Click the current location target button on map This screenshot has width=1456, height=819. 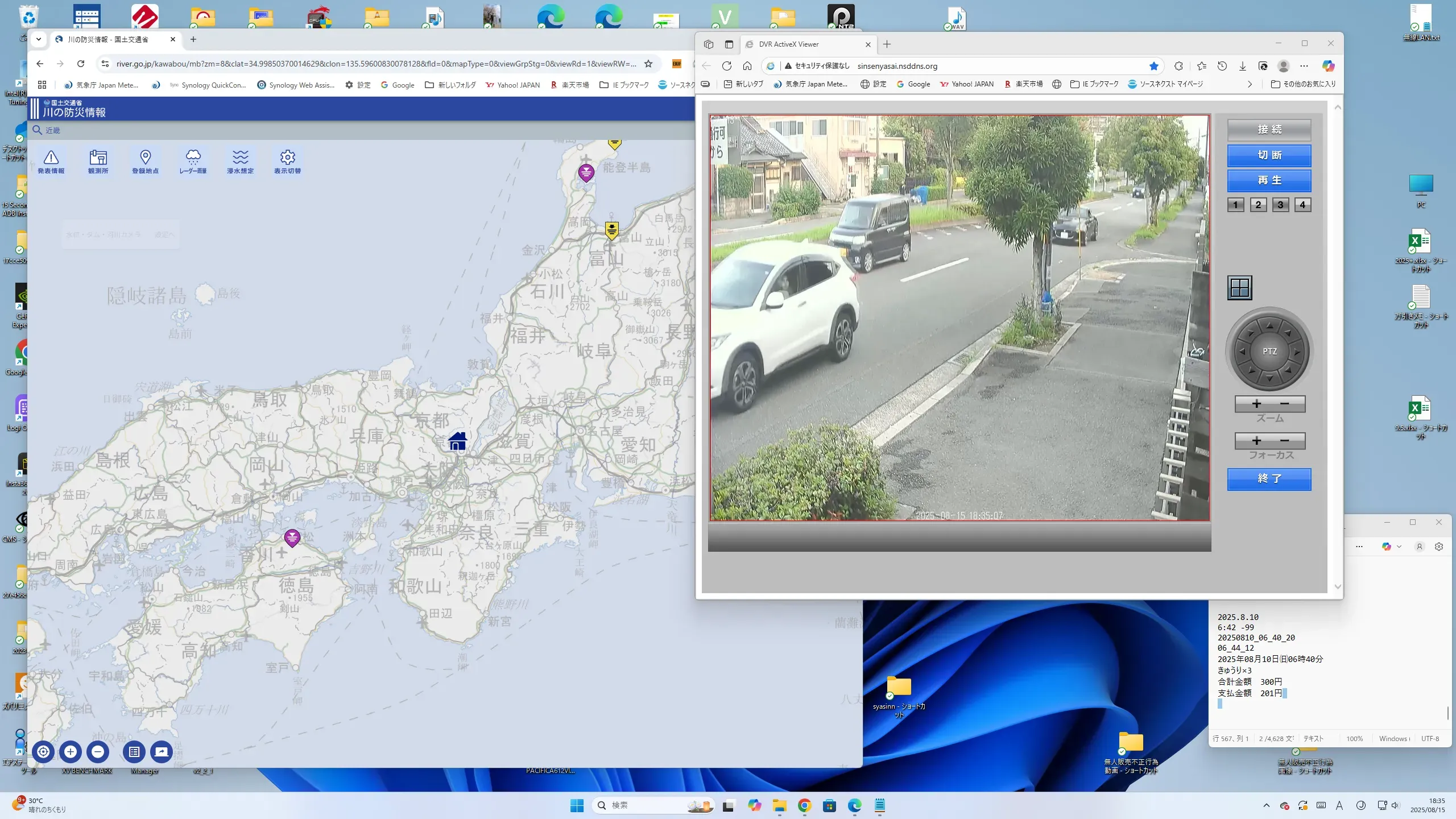(x=43, y=752)
